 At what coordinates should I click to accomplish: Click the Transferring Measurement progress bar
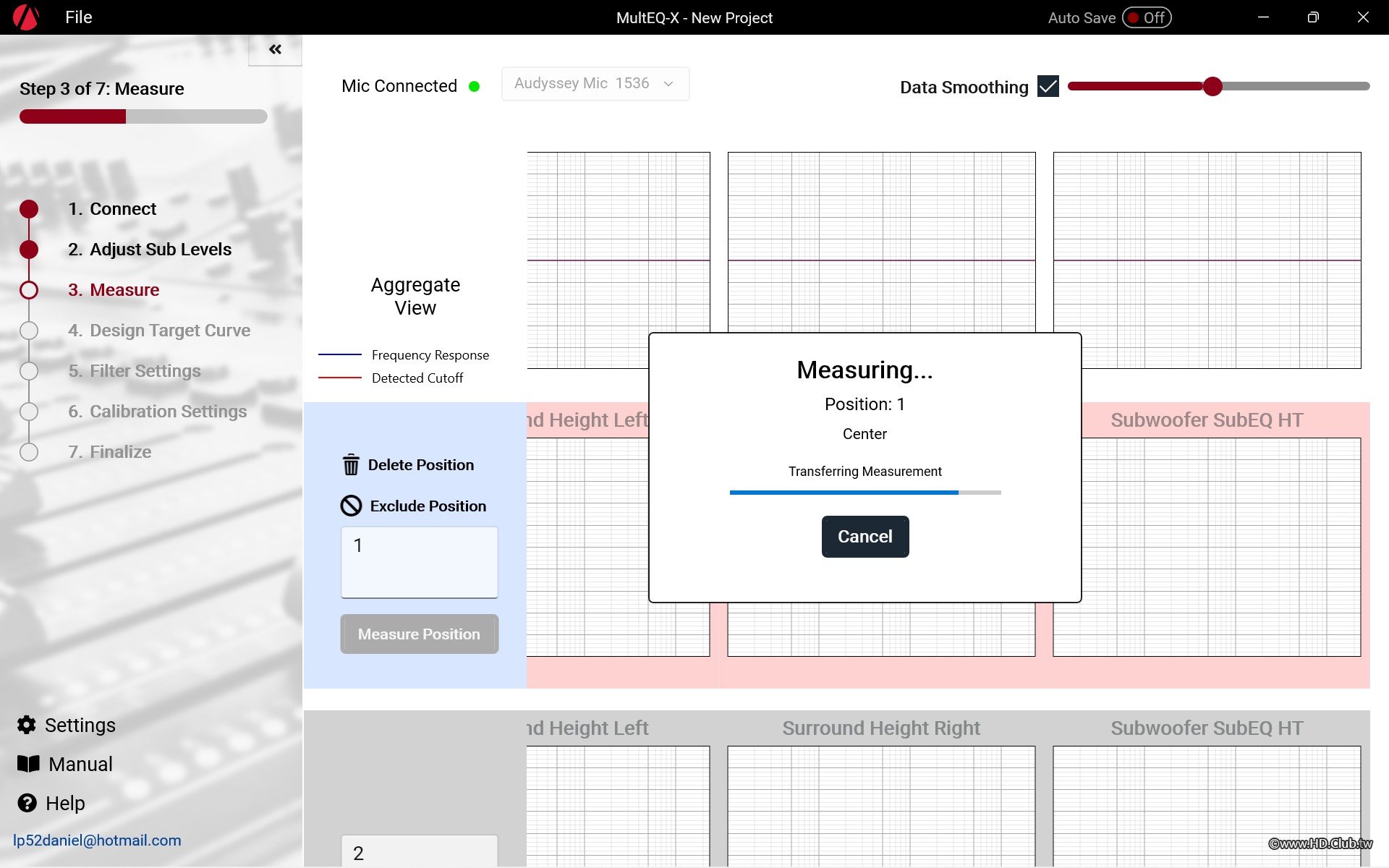tap(865, 493)
